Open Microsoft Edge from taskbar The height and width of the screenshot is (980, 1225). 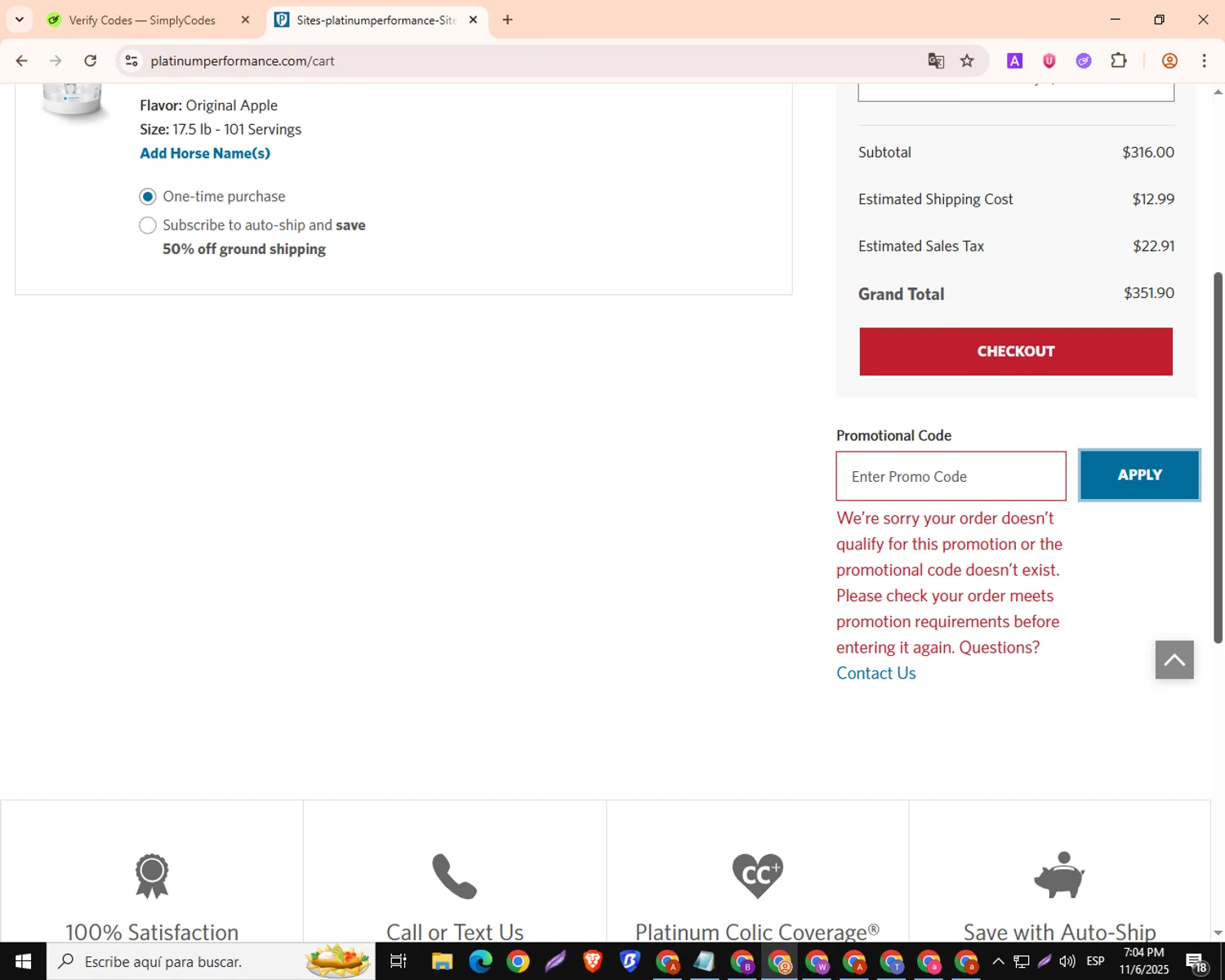480,961
